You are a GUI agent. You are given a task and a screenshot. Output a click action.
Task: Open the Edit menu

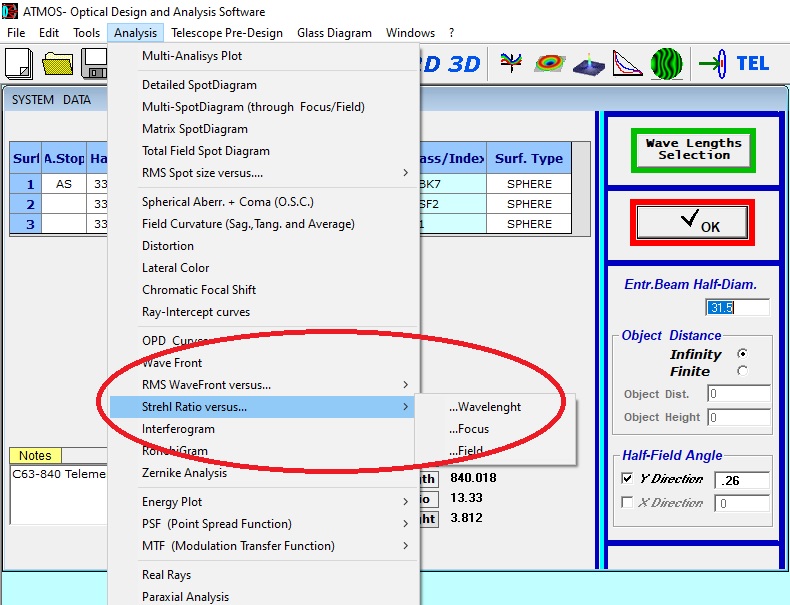pos(49,33)
